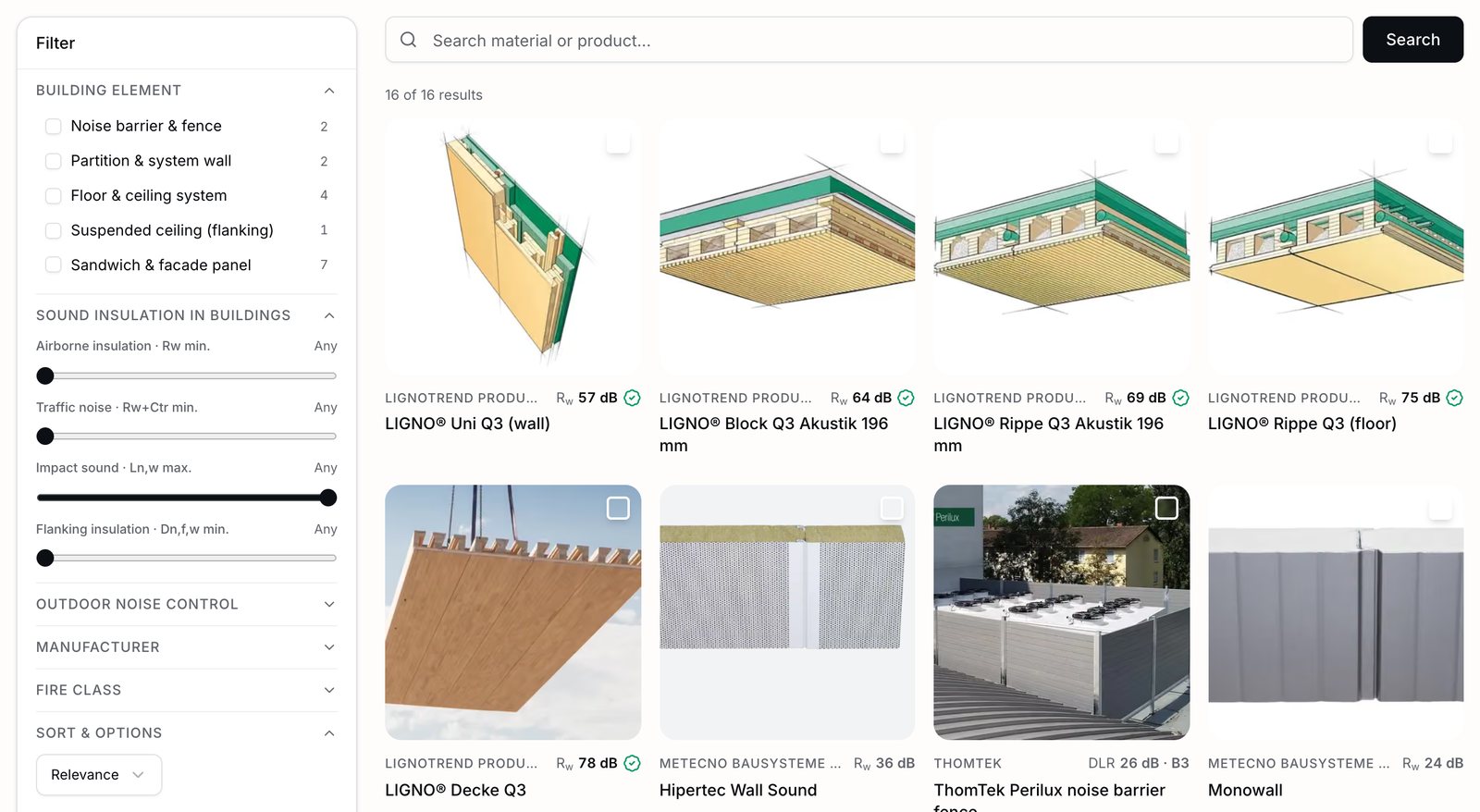This screenshot has height=812, width=1480.
Task: Open Hipertec Wall Sound product link
Action: pyautogui.click(x=738, y=791)
